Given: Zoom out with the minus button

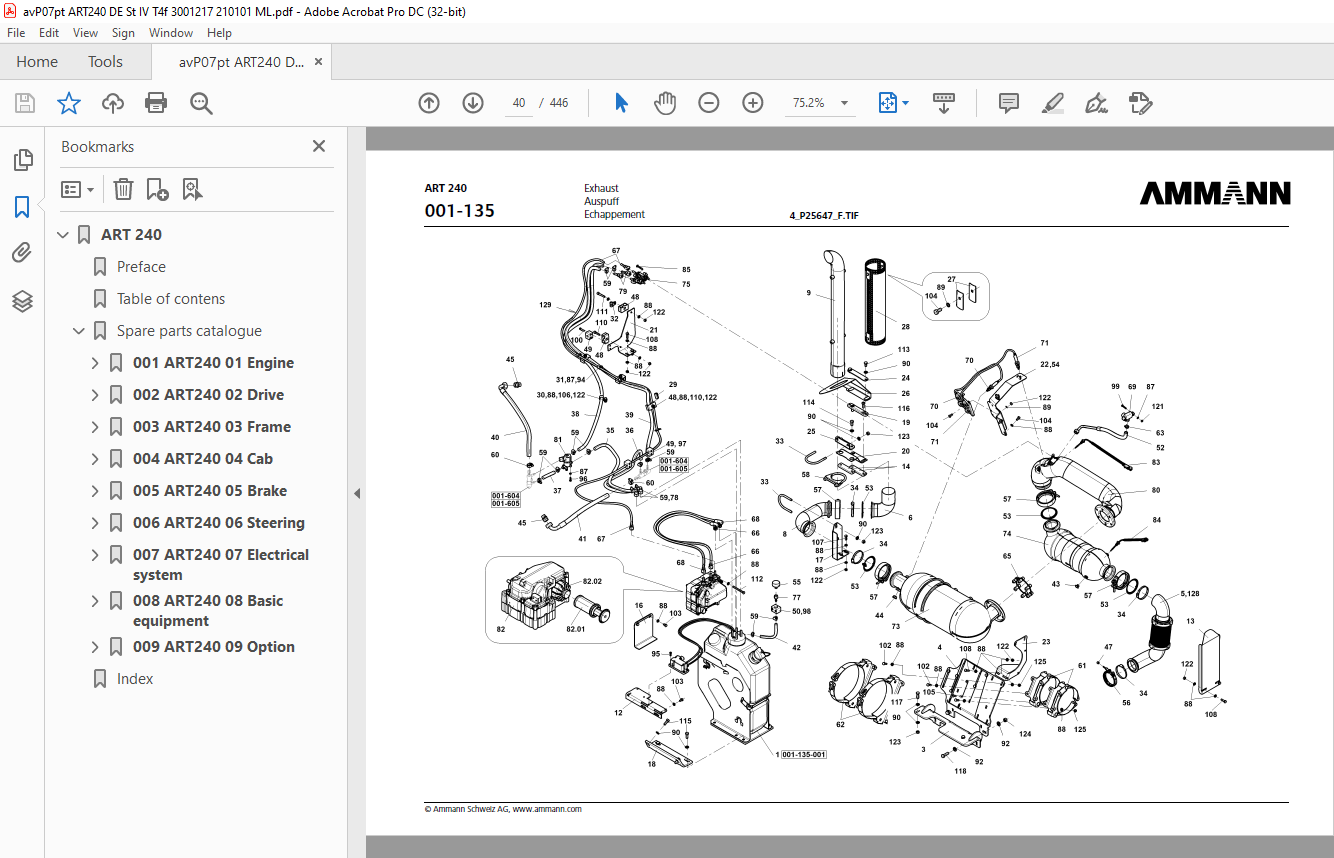Looking at the screenshot, I should pos(709,103).
